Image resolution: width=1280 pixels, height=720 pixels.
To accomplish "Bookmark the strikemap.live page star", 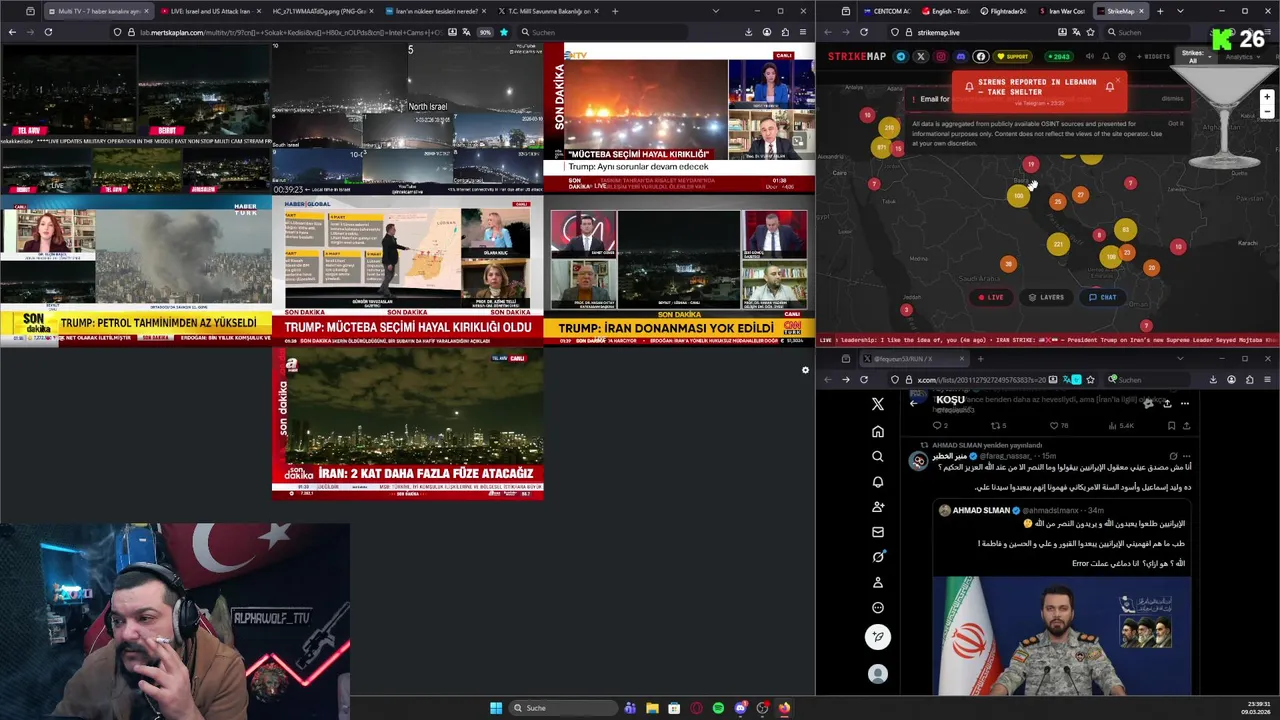I will click(x=1092, y=32).
